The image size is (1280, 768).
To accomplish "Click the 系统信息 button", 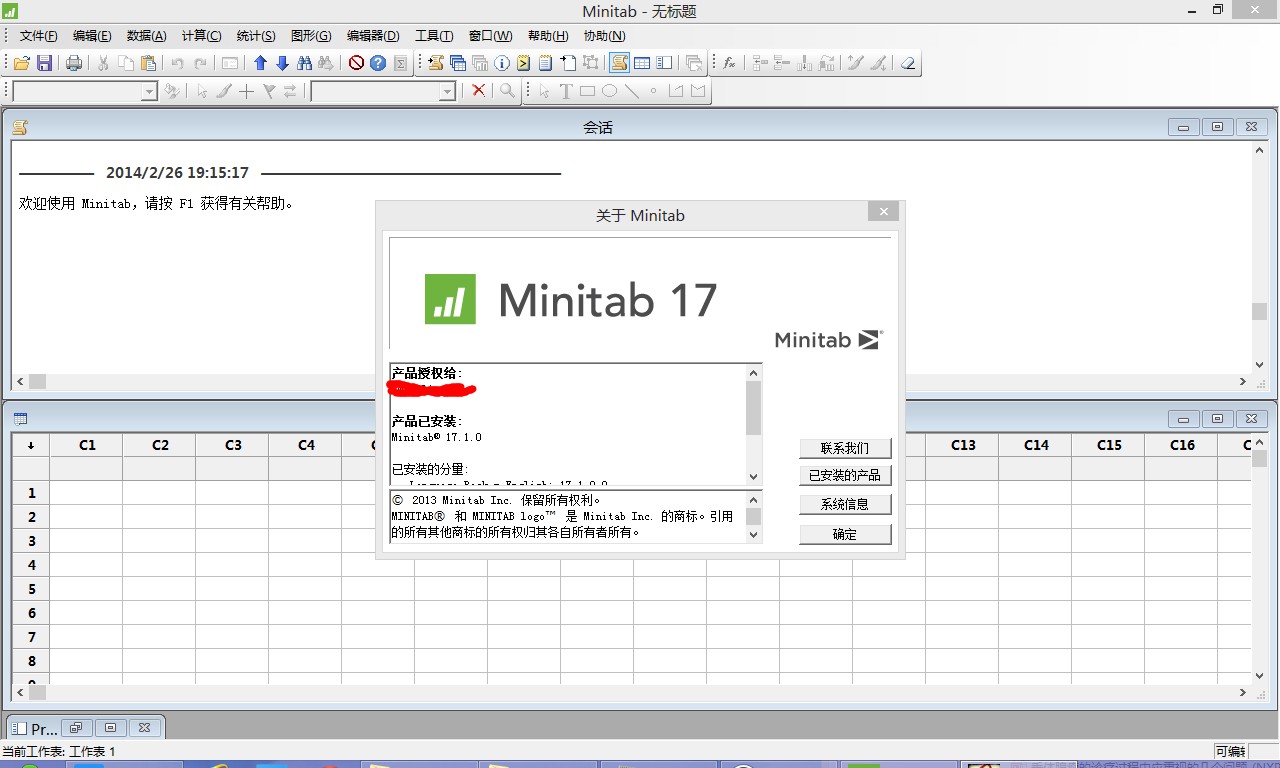I will [845, 504].
